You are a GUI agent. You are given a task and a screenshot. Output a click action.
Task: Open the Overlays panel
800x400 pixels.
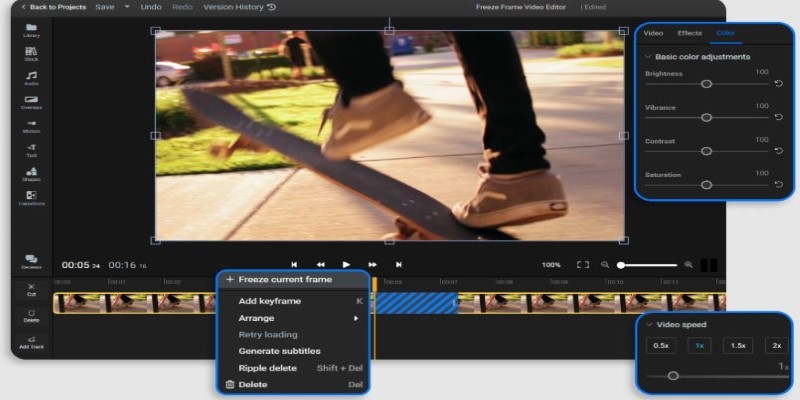pos(31,101)
